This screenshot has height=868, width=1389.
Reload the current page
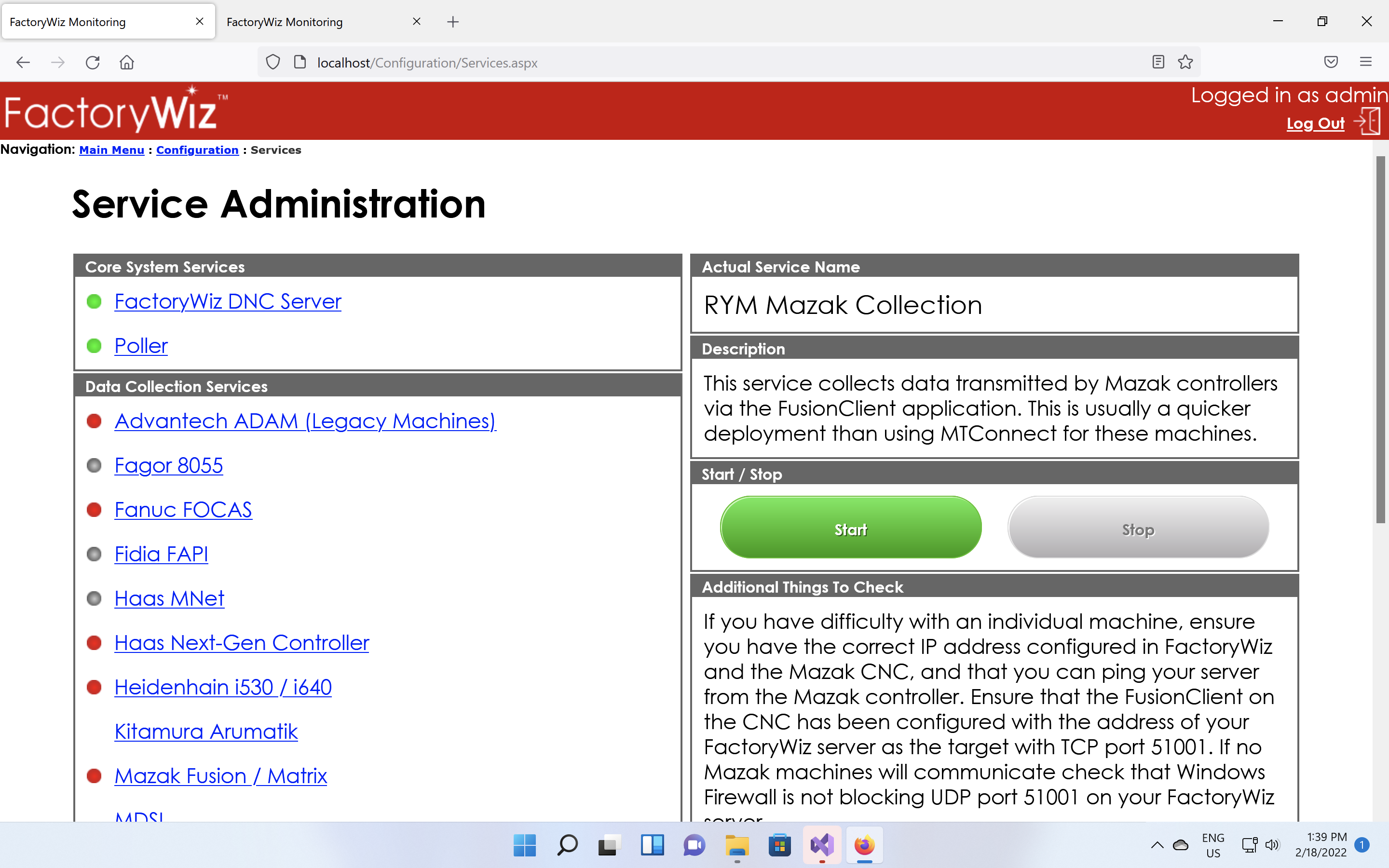point(93,63)
